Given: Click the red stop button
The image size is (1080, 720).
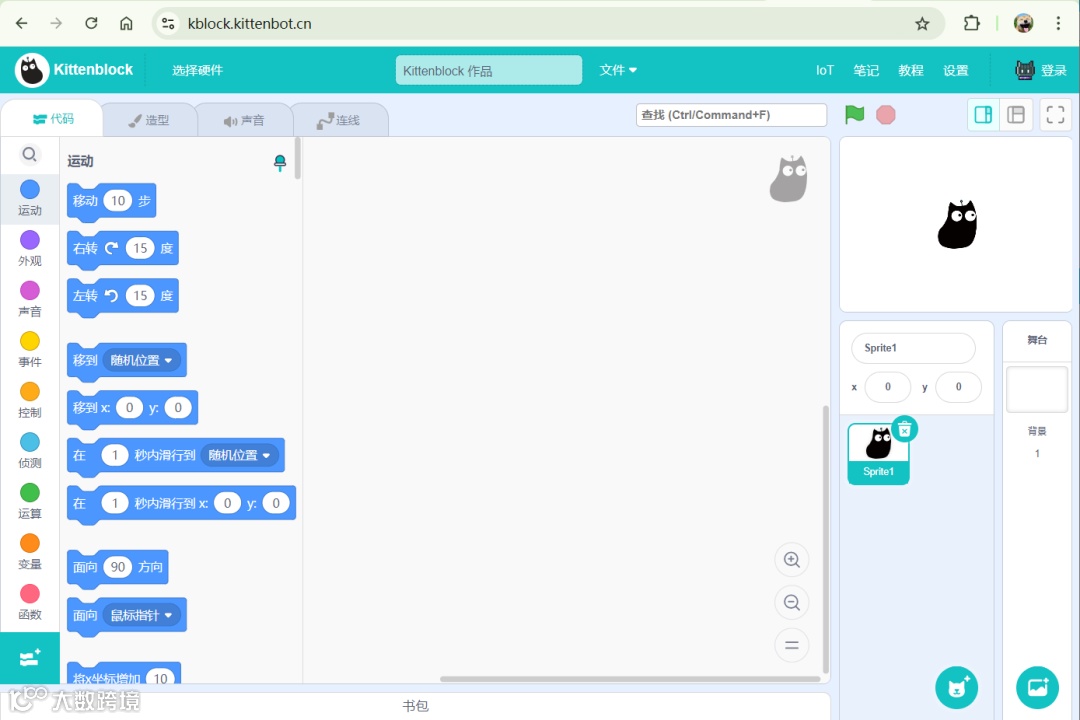Looking at the screenshot, I should 886,114.
